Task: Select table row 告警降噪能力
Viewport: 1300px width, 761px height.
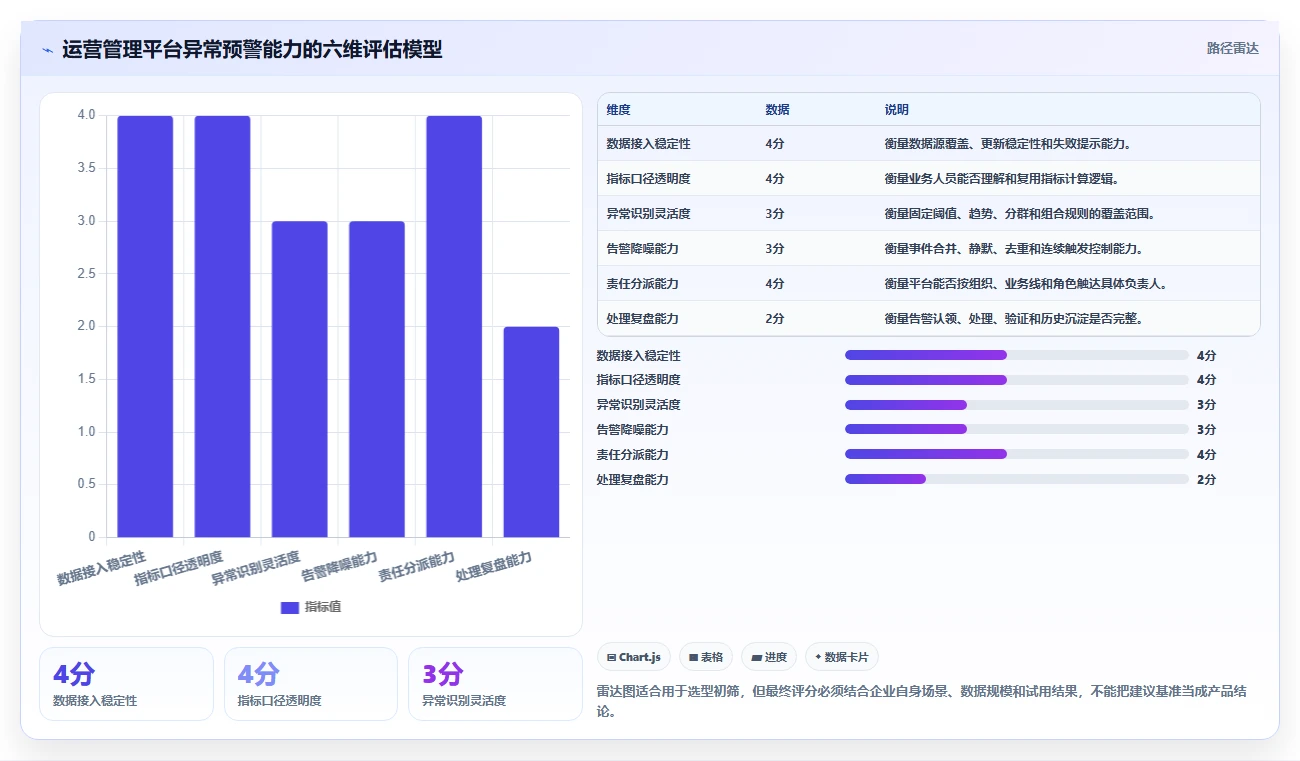Action: pos(929,248)
